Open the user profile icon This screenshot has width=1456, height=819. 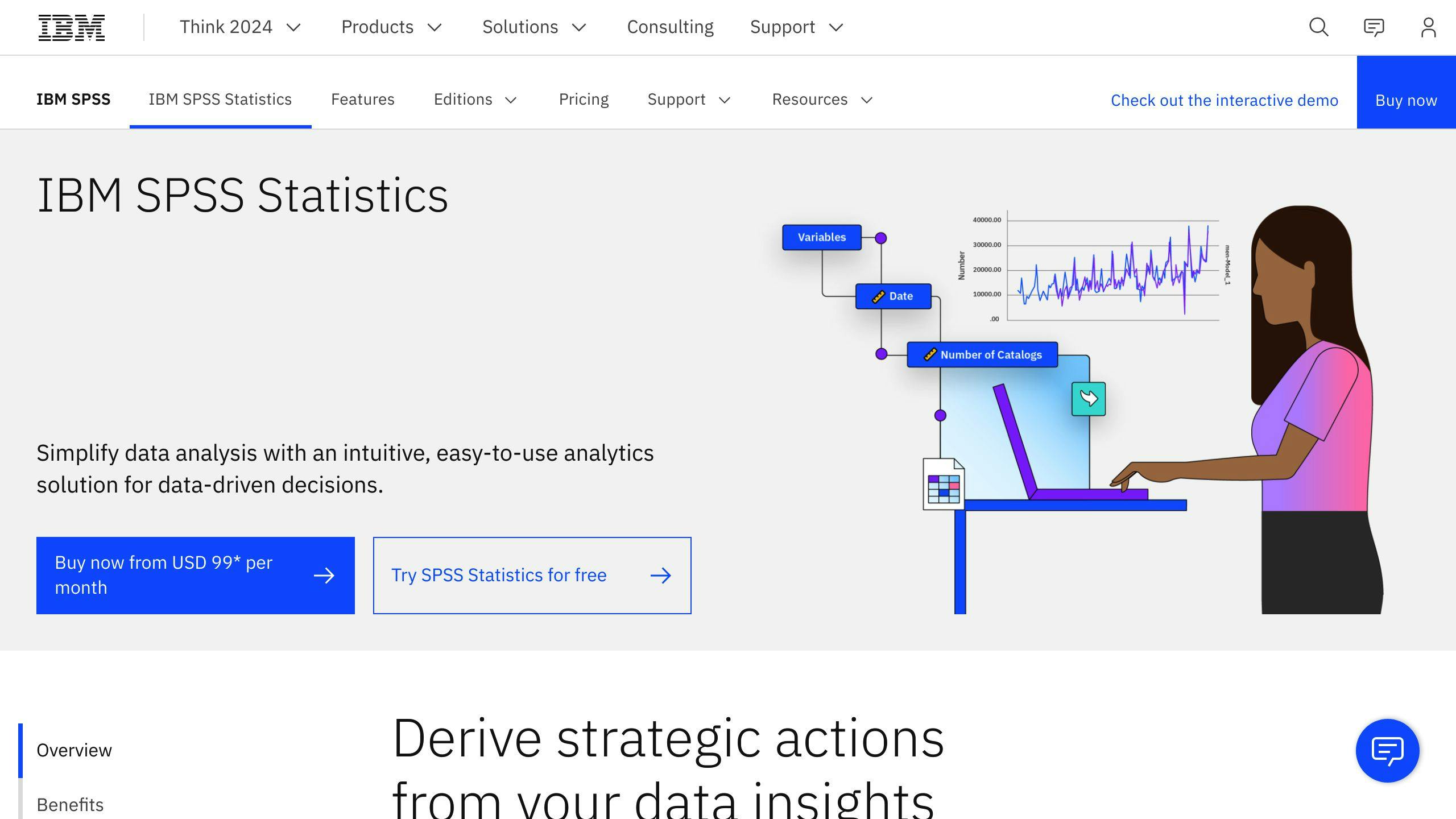(x=1428, y=27)
